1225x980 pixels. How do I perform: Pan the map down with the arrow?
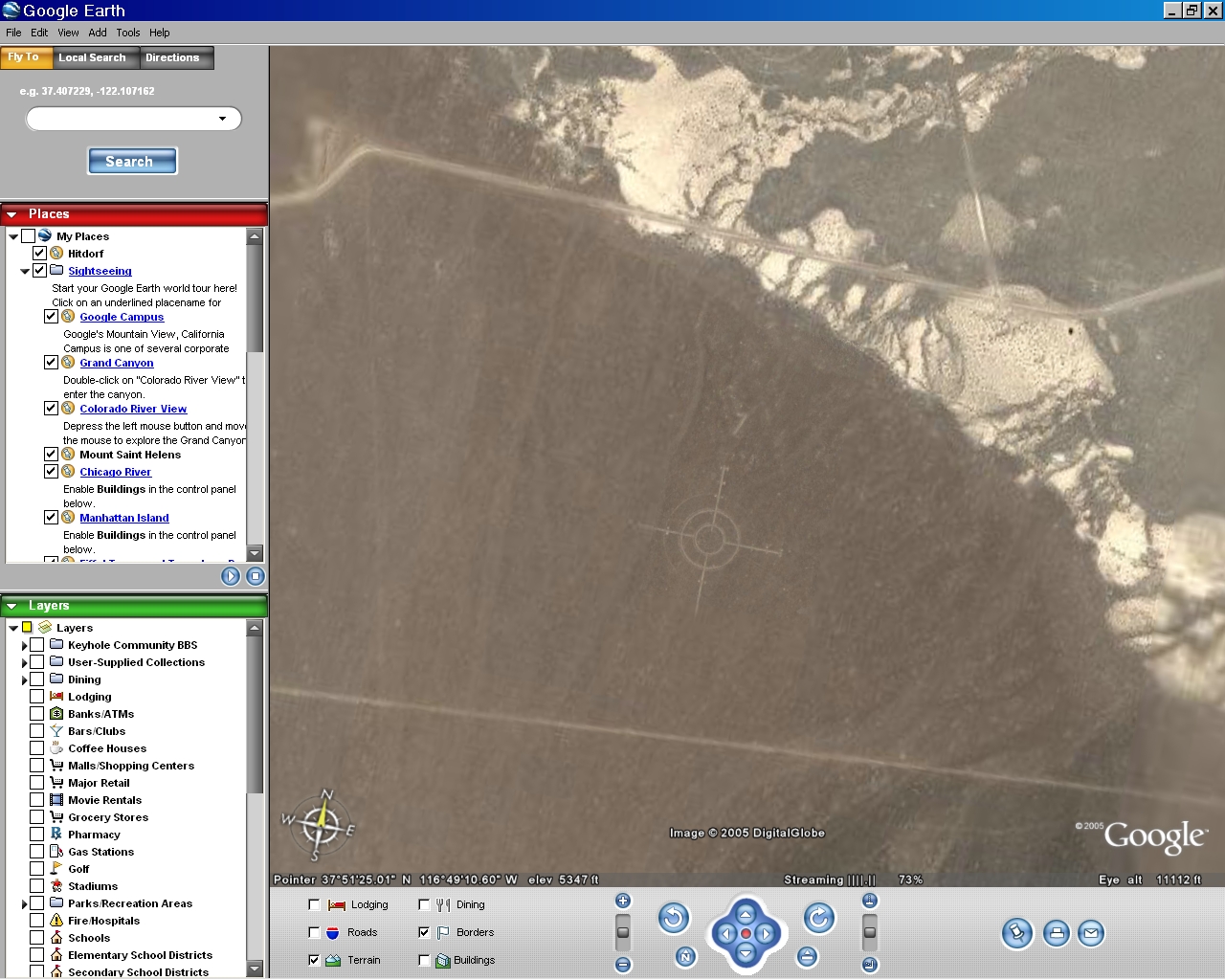(x=746, y=953)
